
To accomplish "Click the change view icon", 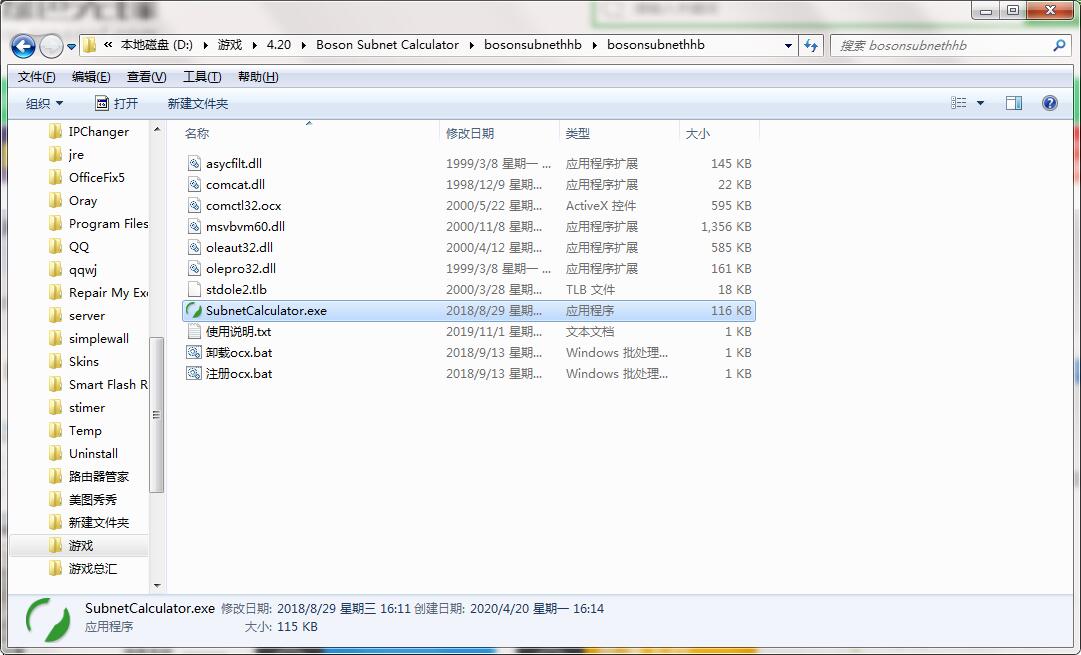I will 958,103.
